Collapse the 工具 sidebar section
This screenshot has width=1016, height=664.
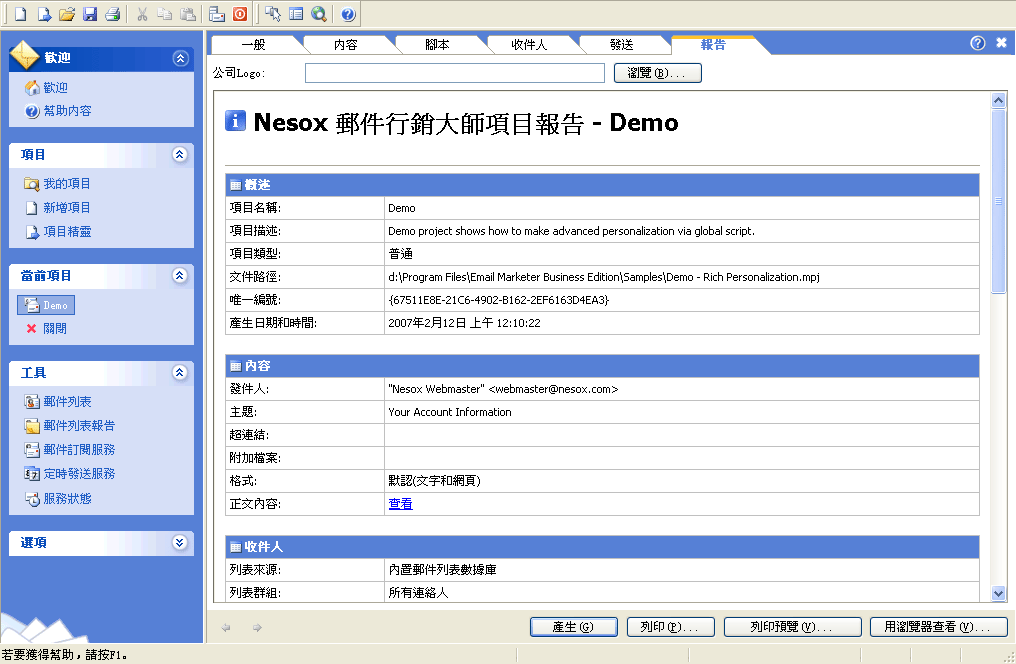click(180, 373)
